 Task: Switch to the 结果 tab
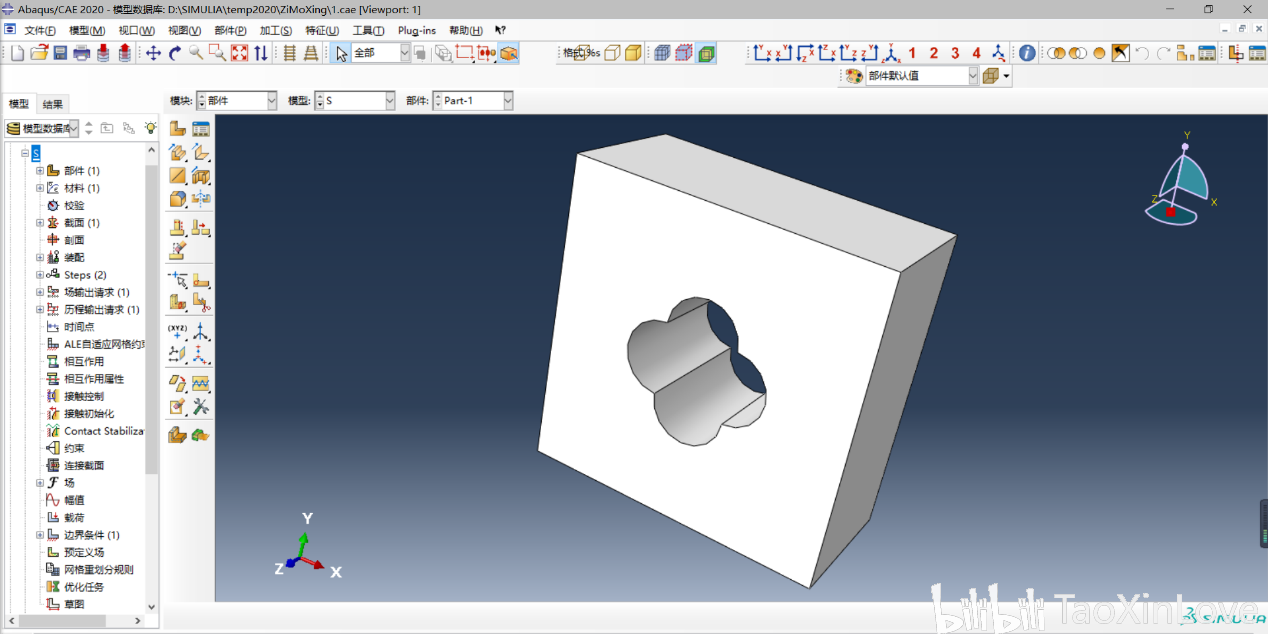[53, 104]
